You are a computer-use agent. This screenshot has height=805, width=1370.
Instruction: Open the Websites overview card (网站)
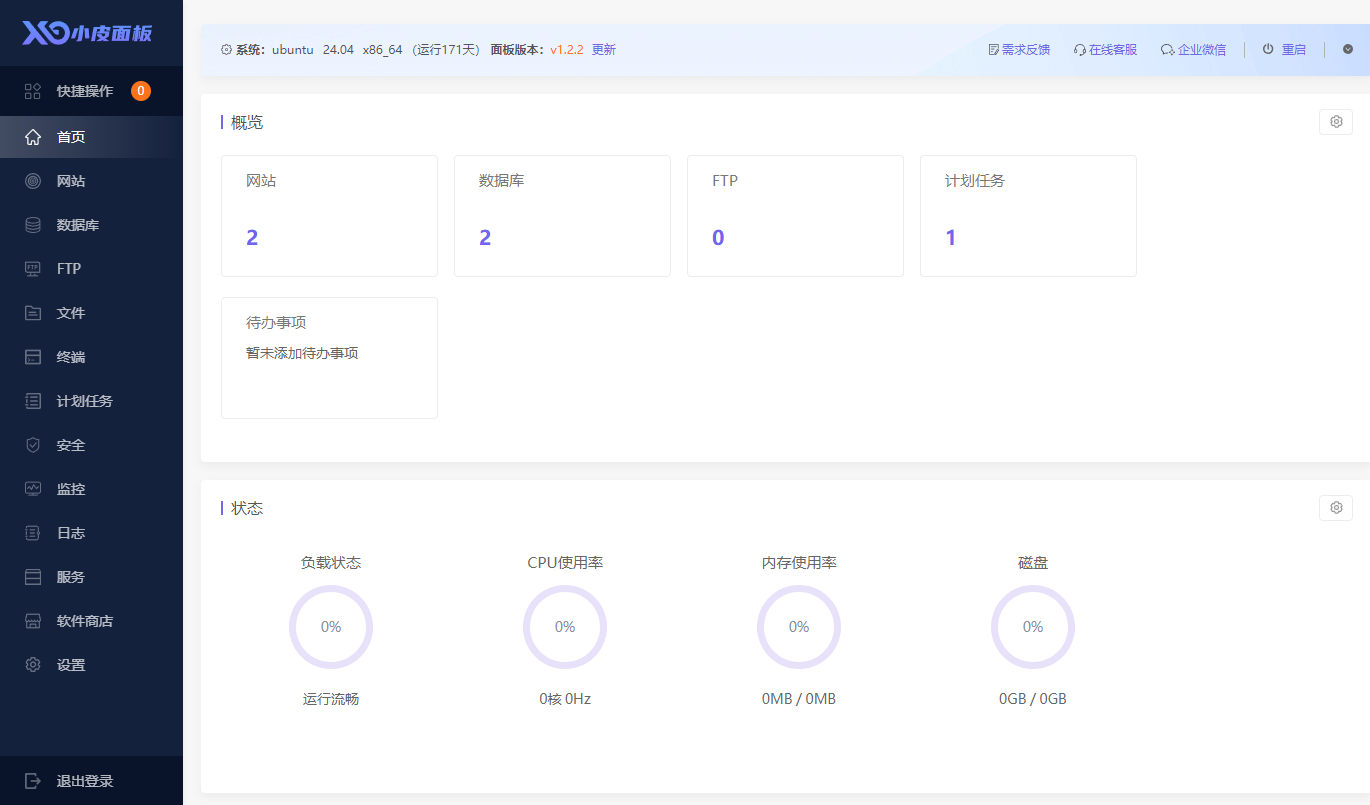329,216
